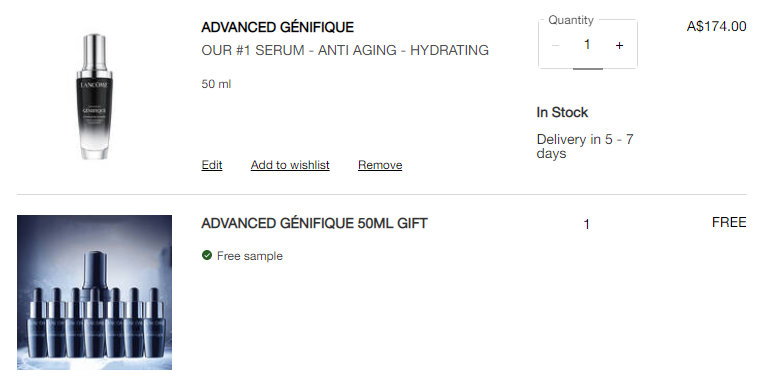
Task: Select the Free sample label text
Action: coord(250,256)
